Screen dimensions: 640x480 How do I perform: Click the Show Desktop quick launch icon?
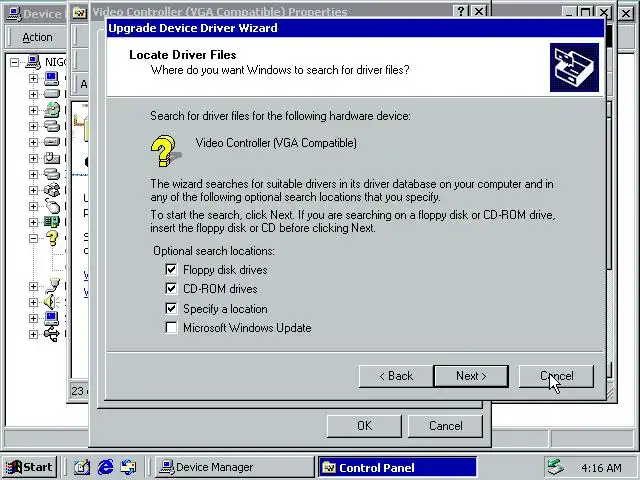tap(82, 467)
